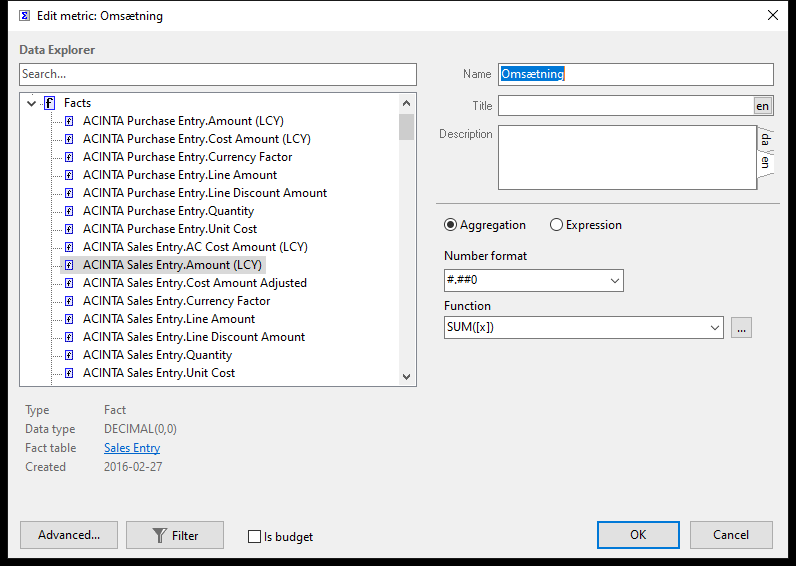
Task: Click fact icon beside Purchase Entry.Currency Factor
Action: 69,157
